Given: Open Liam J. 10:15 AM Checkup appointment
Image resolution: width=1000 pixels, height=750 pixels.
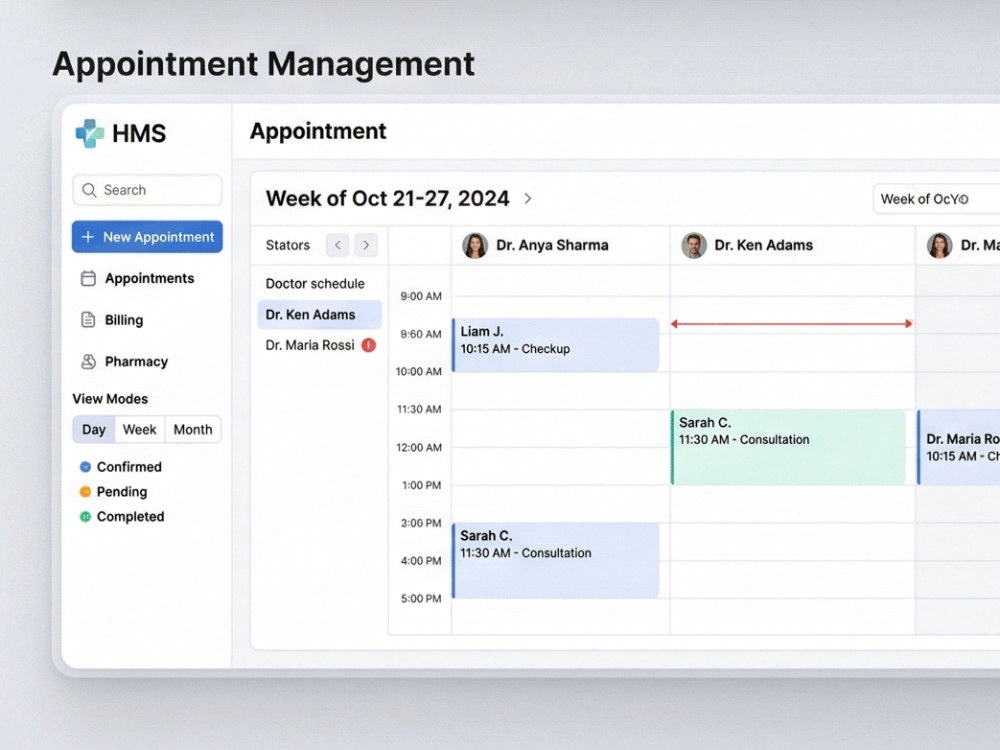Looking at the screenshot, I should 555,345.
